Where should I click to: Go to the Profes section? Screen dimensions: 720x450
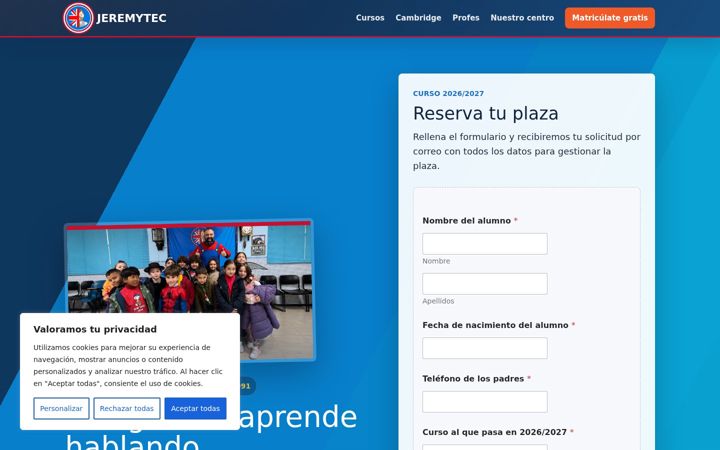click(x=466, y=18)
